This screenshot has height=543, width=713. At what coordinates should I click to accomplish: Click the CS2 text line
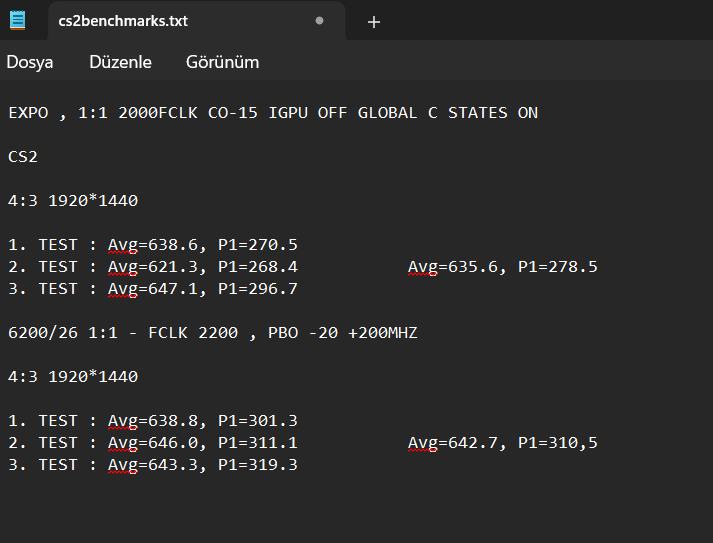[x=23, y=157]
